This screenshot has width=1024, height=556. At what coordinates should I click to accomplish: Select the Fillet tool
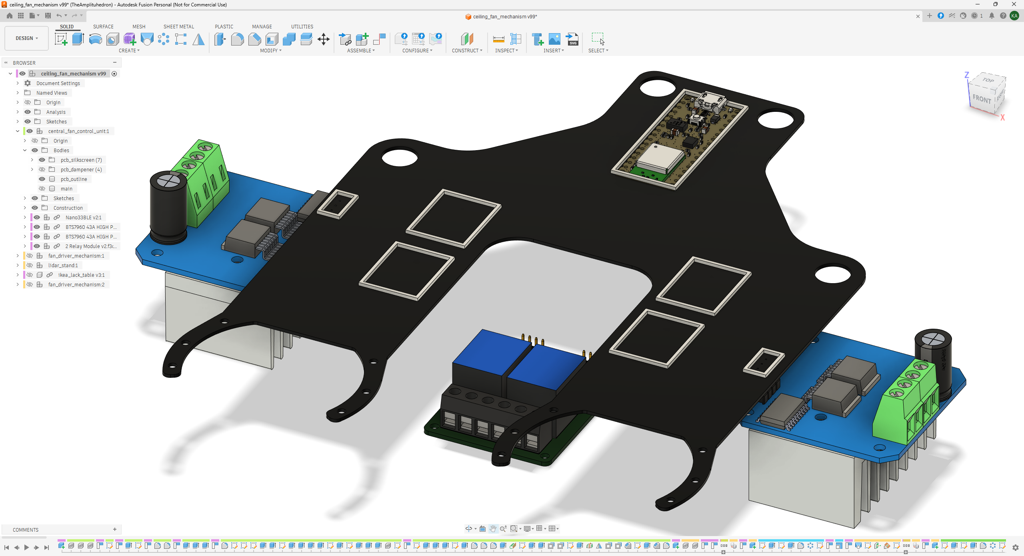click(x=237, y=39)
